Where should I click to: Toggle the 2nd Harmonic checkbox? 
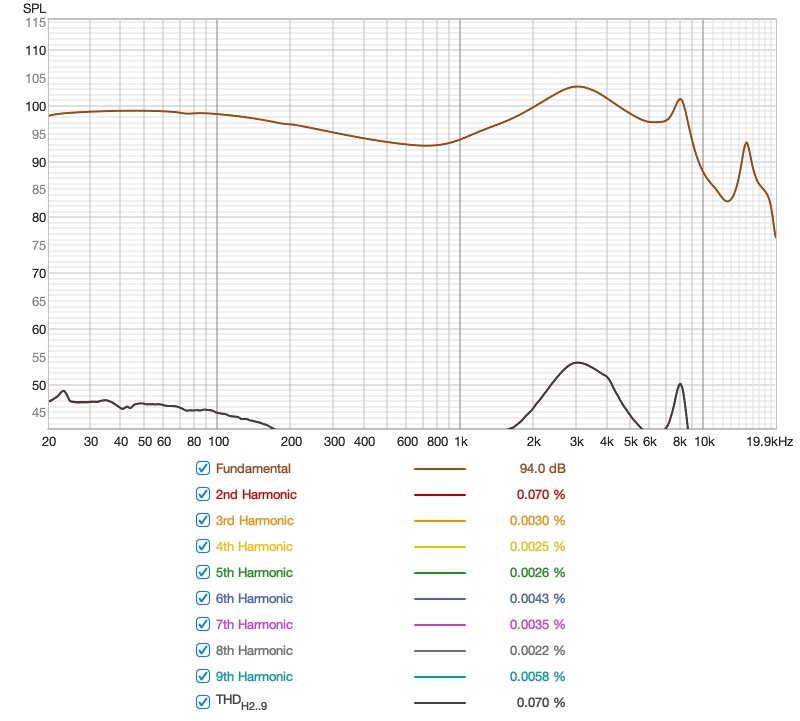coord(203,494)
